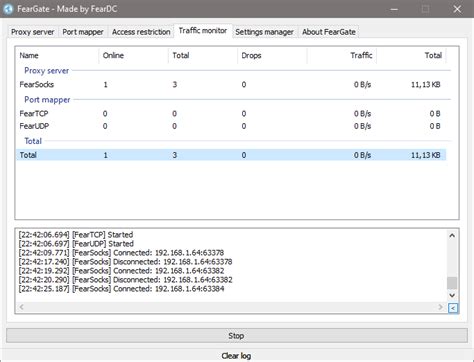The width and height of the screenshot is (474, 362).
Task: Show the About FearGate tab
Action: (329, 32)
